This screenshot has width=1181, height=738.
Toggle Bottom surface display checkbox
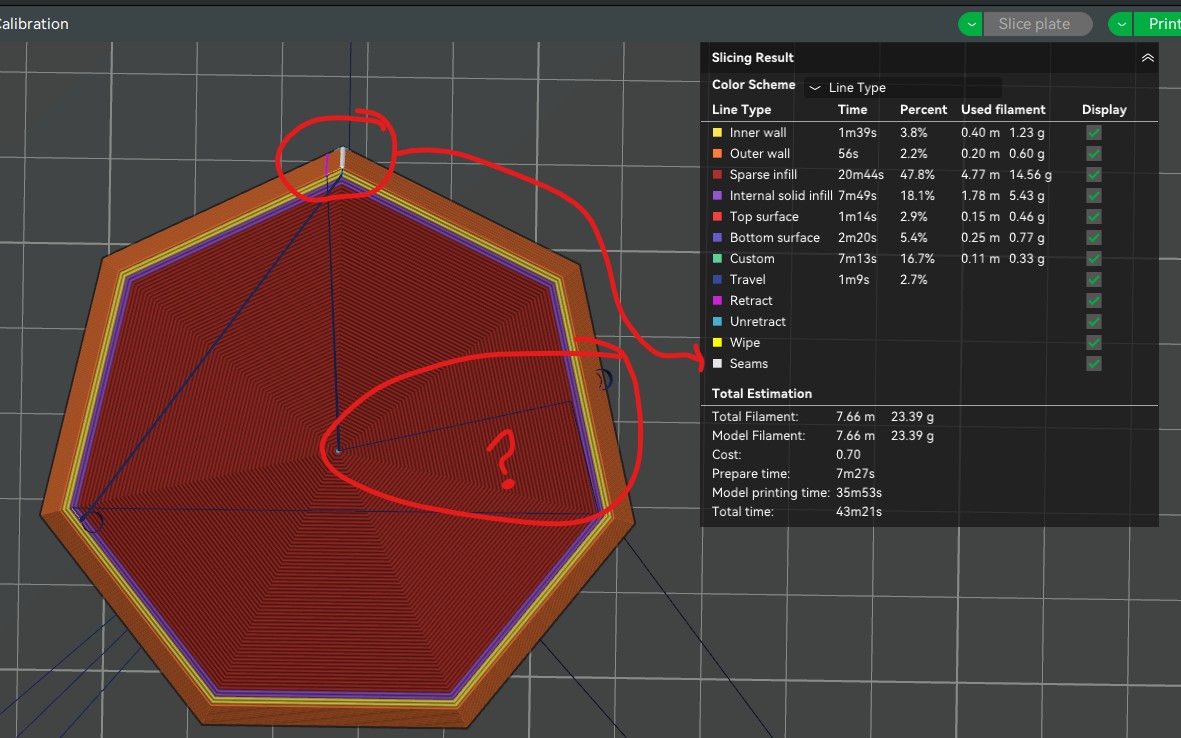click(x=1094, y=237)
